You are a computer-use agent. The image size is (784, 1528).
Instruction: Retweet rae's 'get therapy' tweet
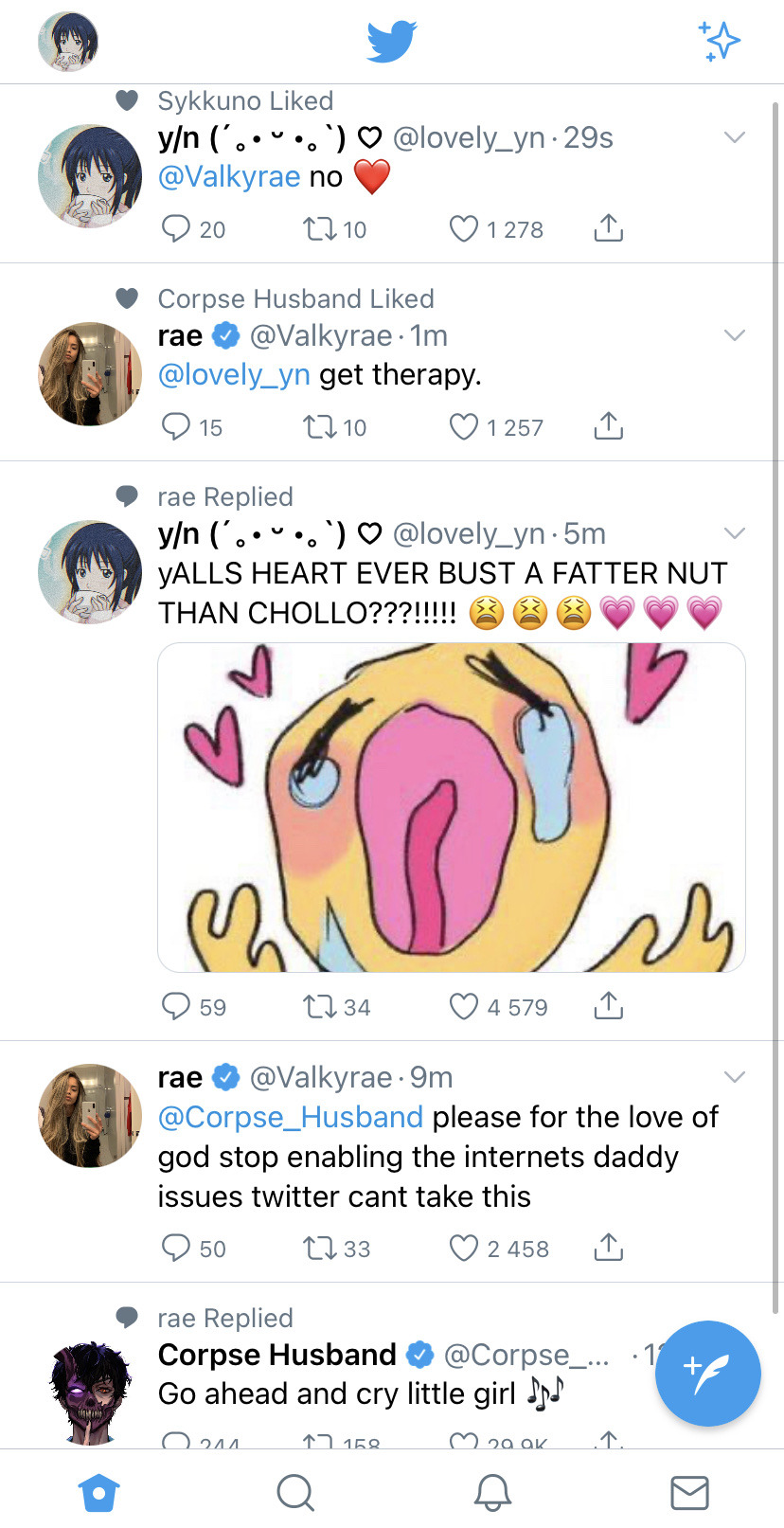coord(318,427)
